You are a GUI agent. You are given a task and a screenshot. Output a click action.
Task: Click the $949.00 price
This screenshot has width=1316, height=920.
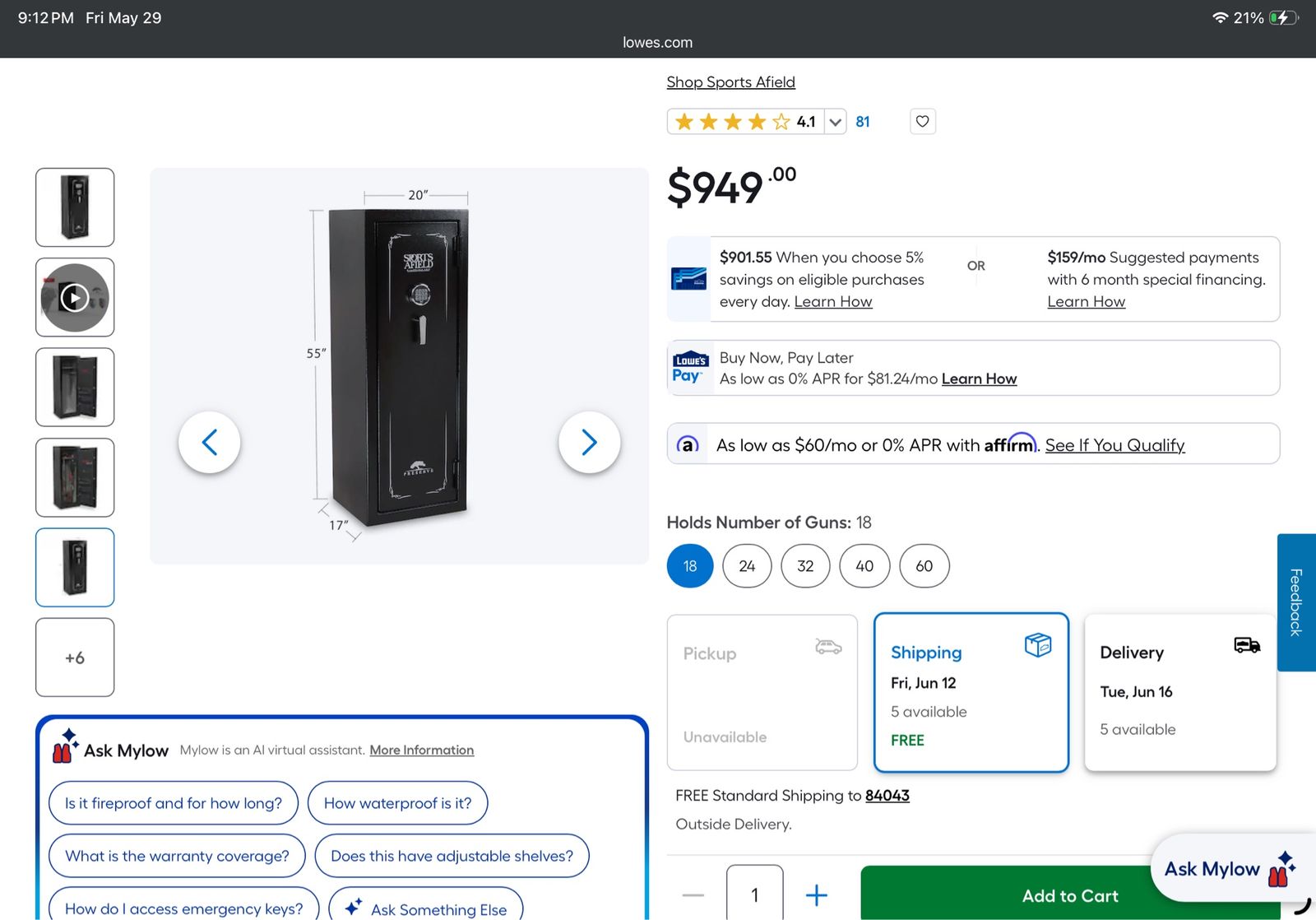pyautogui.click(x=731, y=187)
